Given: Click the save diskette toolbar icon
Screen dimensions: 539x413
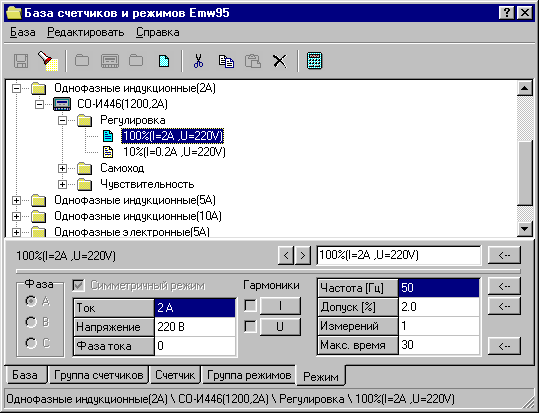Looking at the screenshot, I should pyautogui.click(x=21, y=61).
